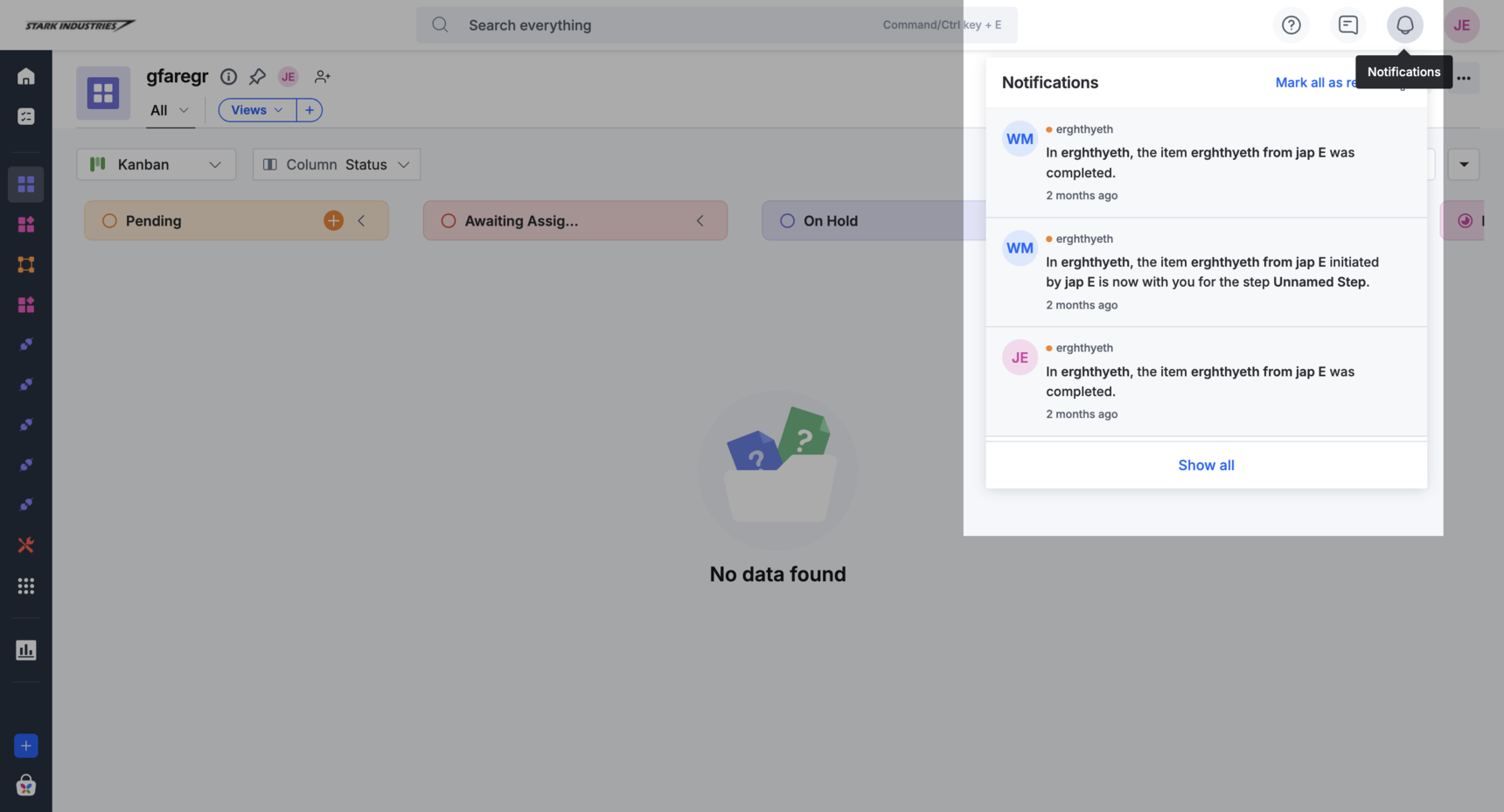Click the orange plus in Pending column
The width and height of the screenshot is (1504, 812).
pos(333,221)
